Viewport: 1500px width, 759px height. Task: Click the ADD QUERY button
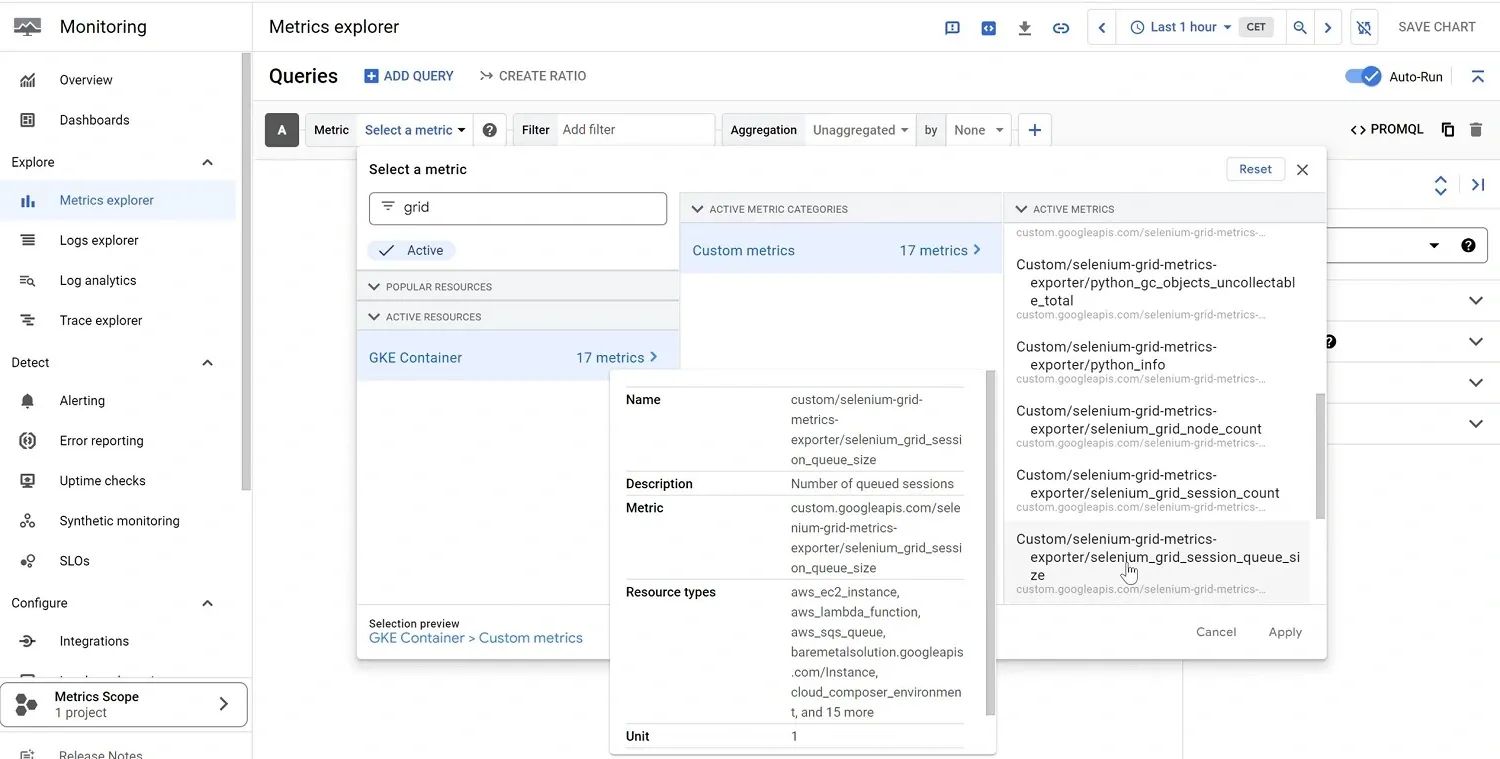[409, 76]
